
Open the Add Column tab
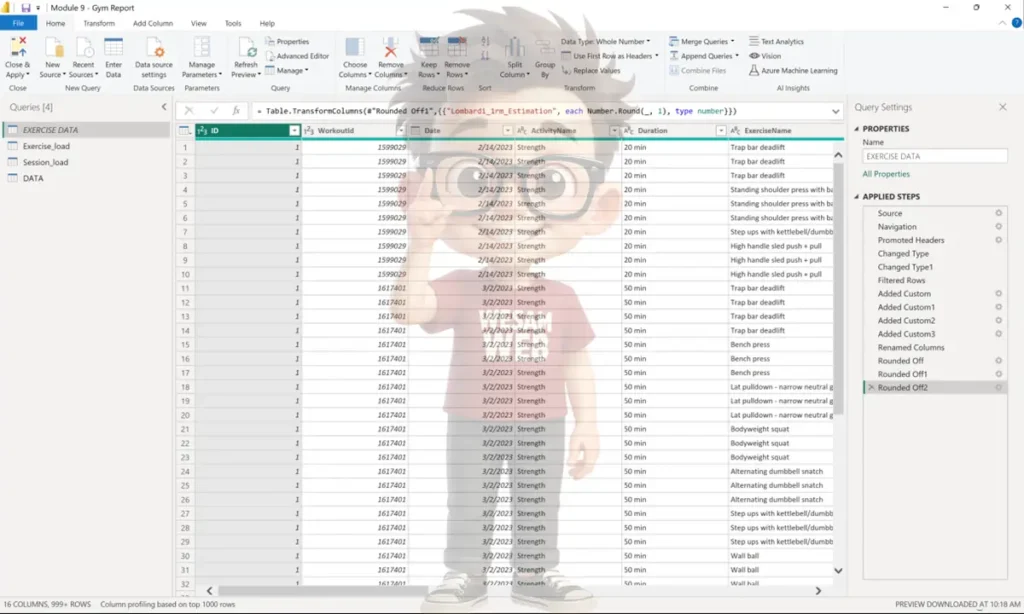153,23
